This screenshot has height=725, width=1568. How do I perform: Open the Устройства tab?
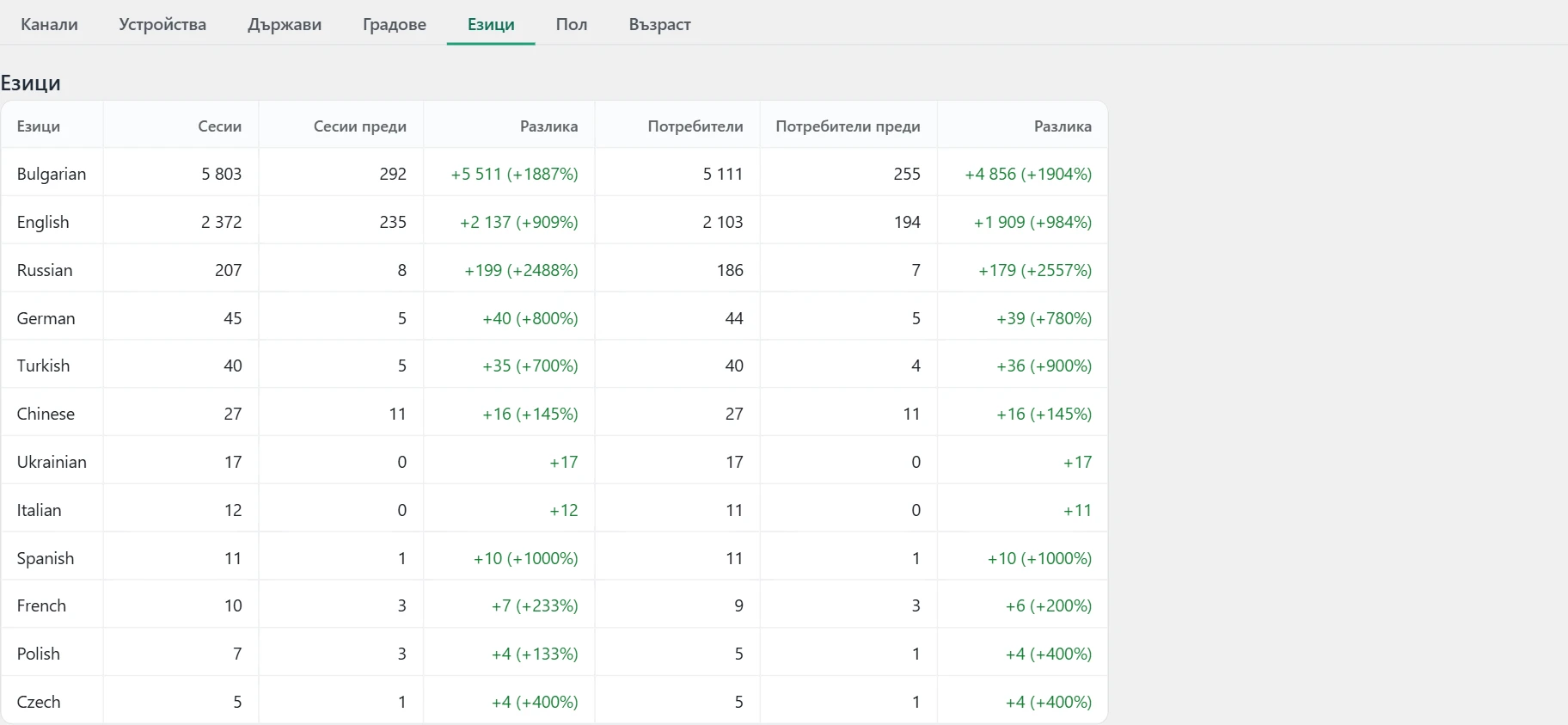coord(162,24)
